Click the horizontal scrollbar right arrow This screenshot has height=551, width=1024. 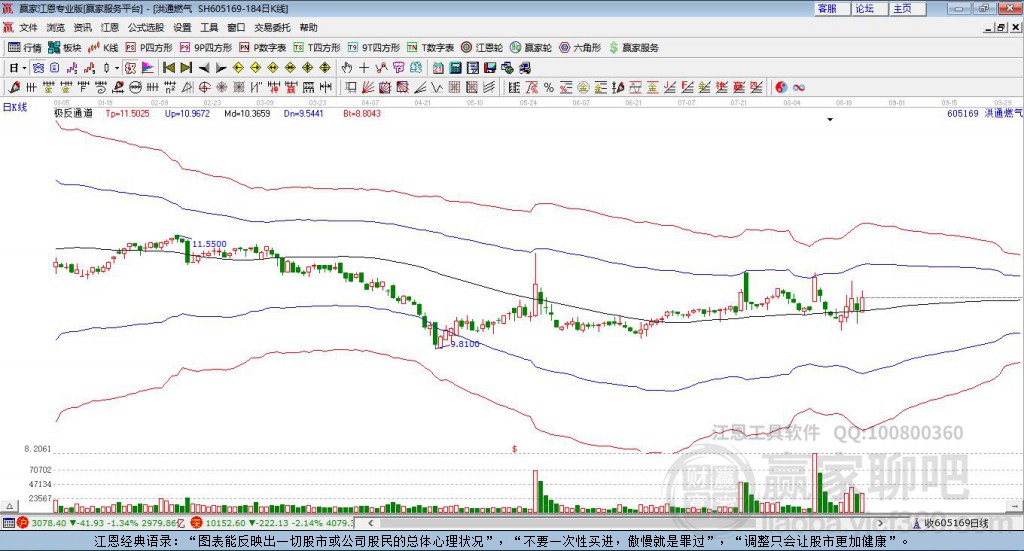pos(880,523)
